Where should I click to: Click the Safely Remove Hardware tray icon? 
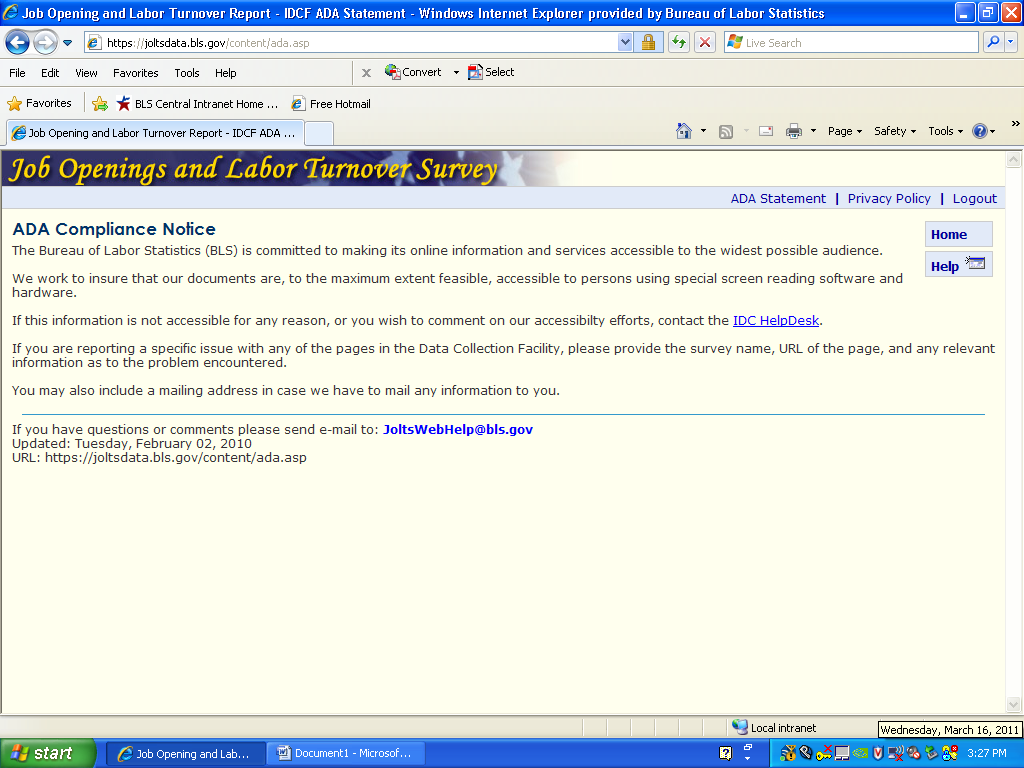[931, 754]
